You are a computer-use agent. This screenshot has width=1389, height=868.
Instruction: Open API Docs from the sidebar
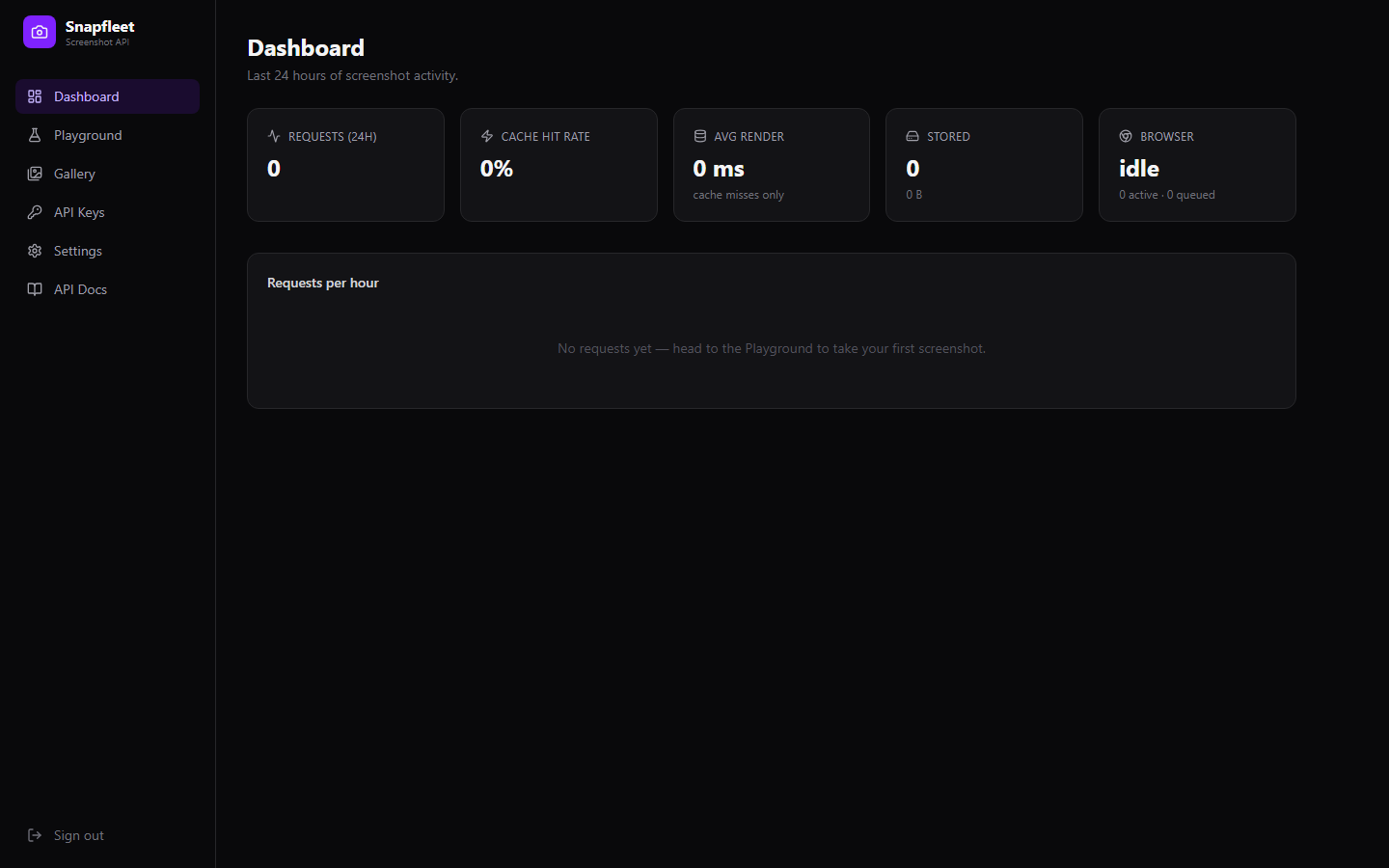click(107, 289)
